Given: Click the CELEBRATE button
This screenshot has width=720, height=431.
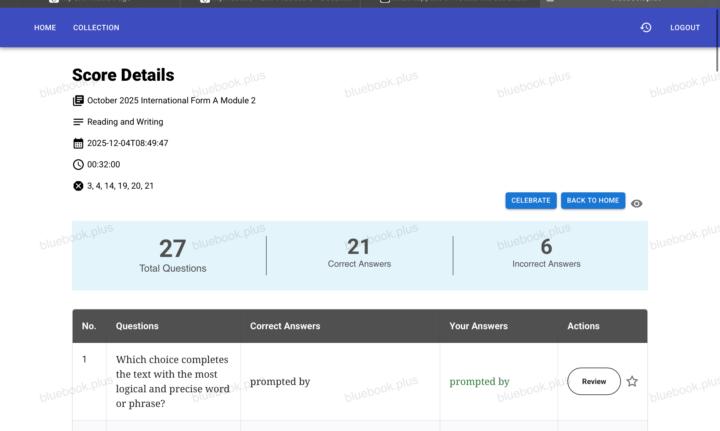Looking at the screenshot, I should click(531, 201).
